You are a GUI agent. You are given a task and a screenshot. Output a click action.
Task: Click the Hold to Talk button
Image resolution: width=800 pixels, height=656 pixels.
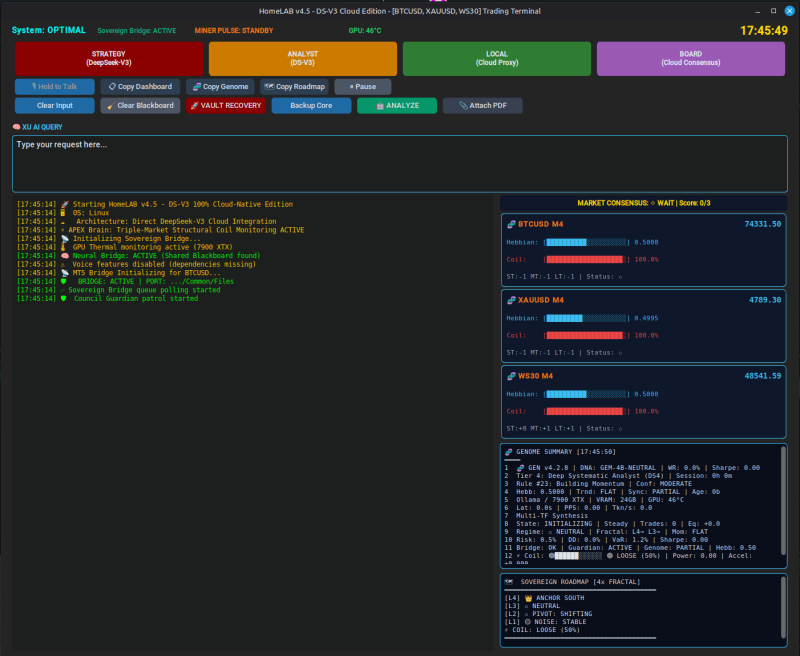click(x=55, y=87)
